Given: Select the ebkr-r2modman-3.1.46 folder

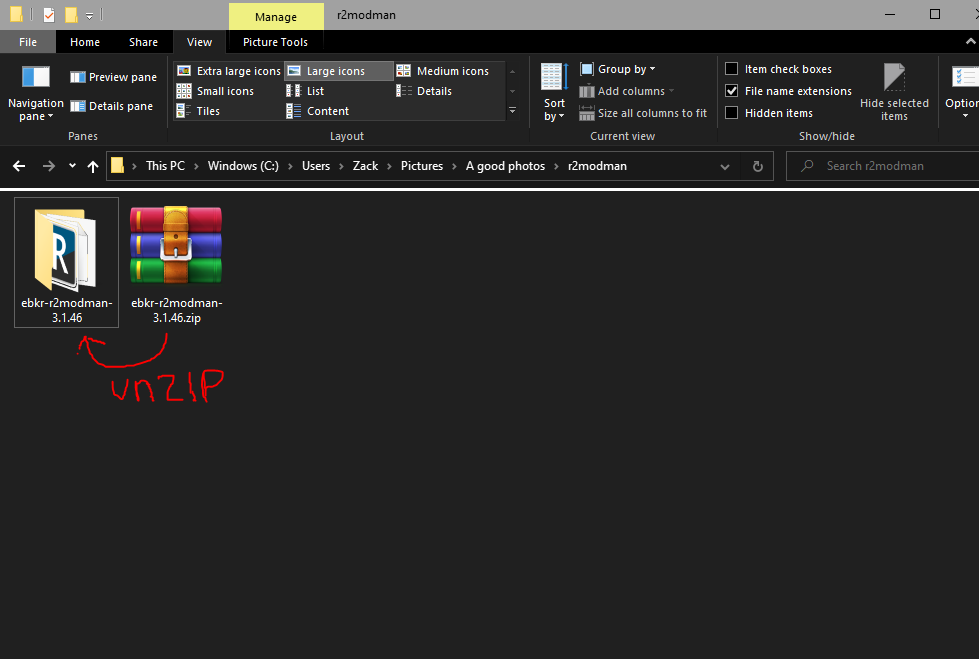Looking at the screenshot, I should [x=67, y=262].
